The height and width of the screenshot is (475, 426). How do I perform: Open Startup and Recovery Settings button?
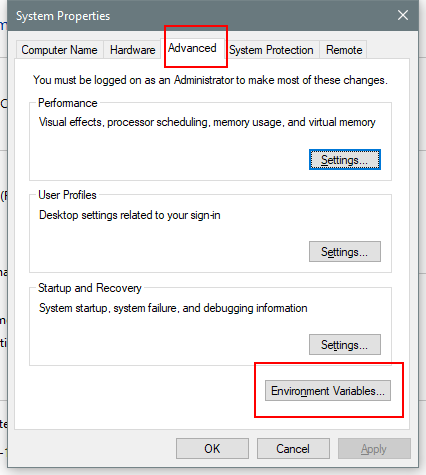point(345,345)
